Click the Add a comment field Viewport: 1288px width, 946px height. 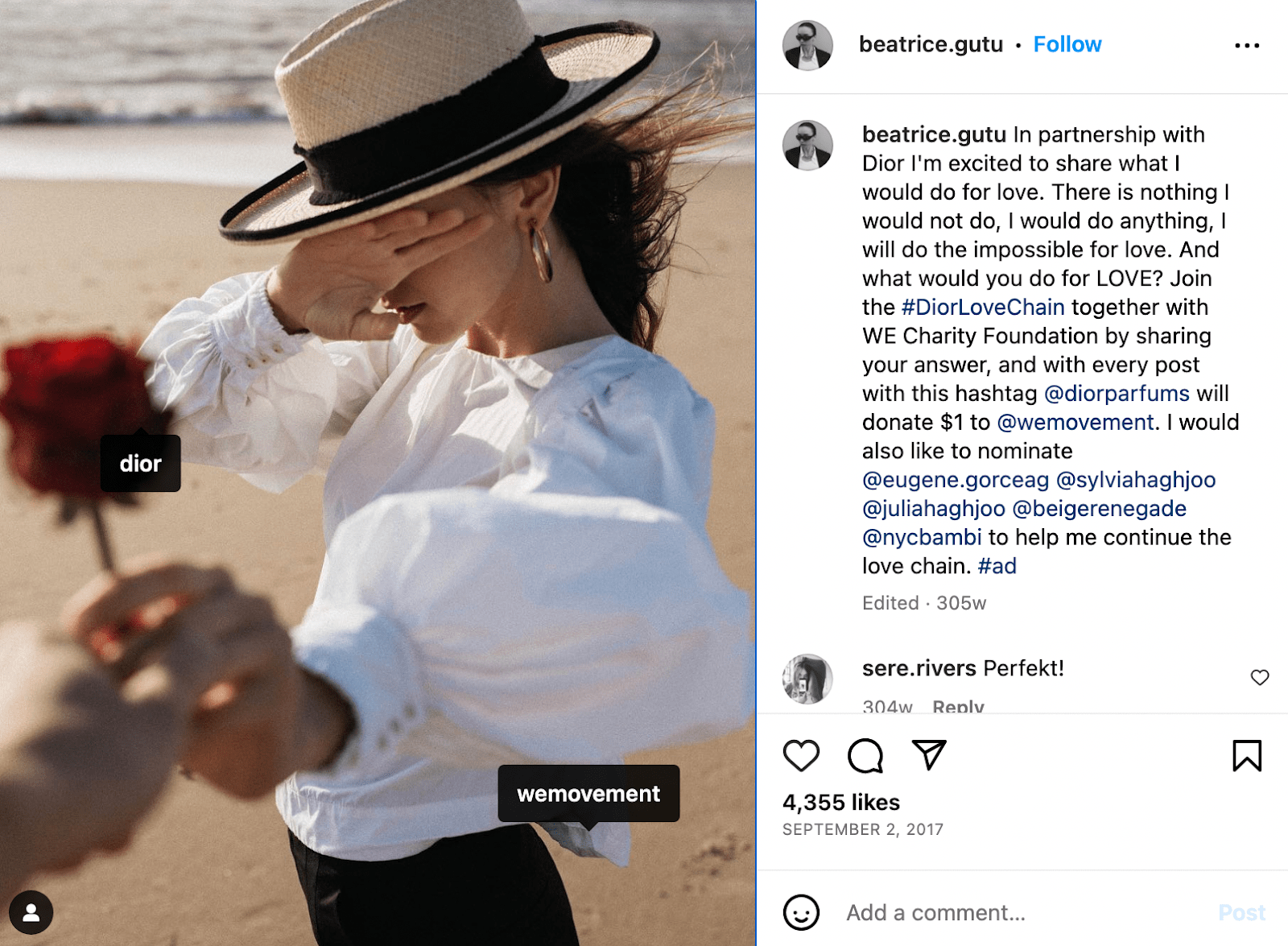(934, 912)
